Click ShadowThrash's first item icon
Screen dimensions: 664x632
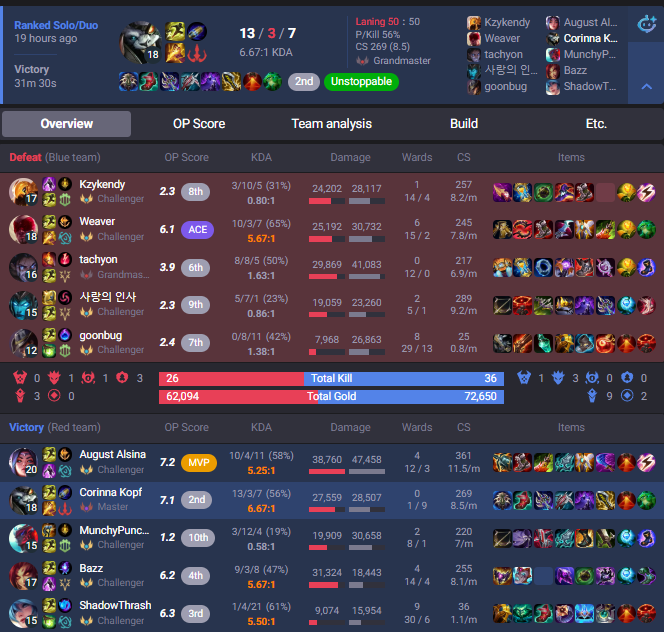[x=502, y=614]
